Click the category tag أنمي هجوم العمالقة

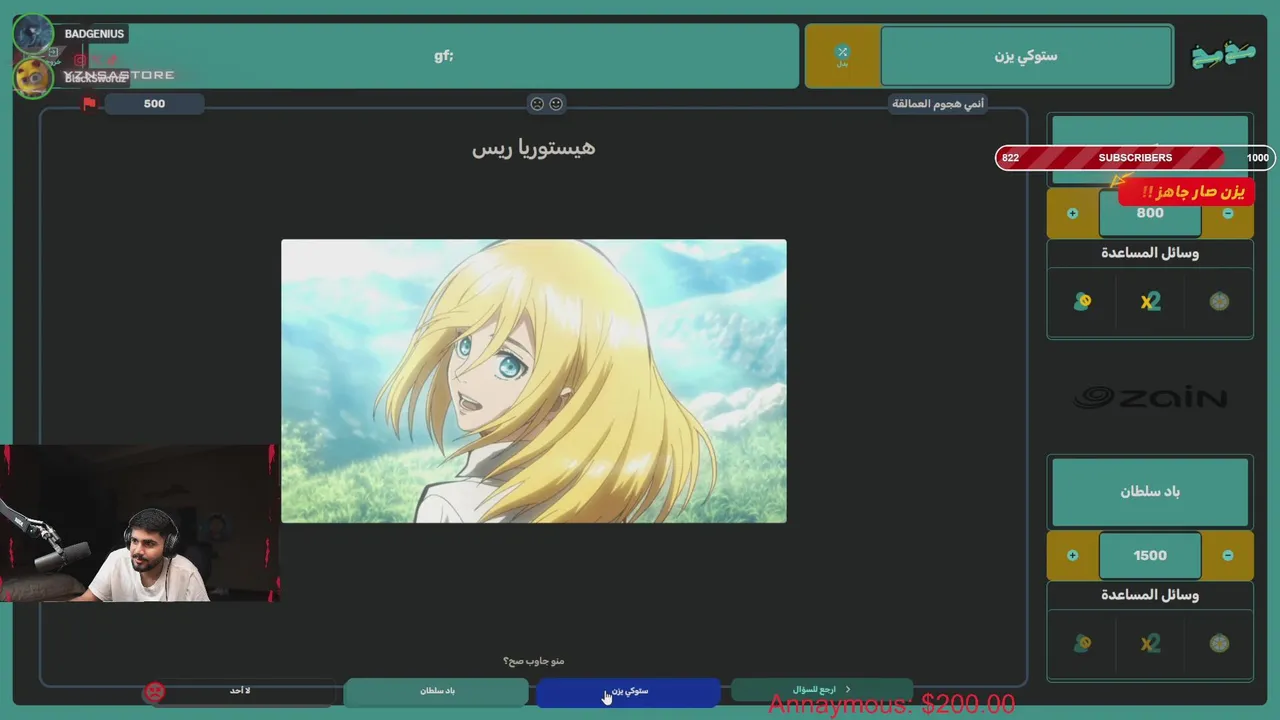coord(938,104)
